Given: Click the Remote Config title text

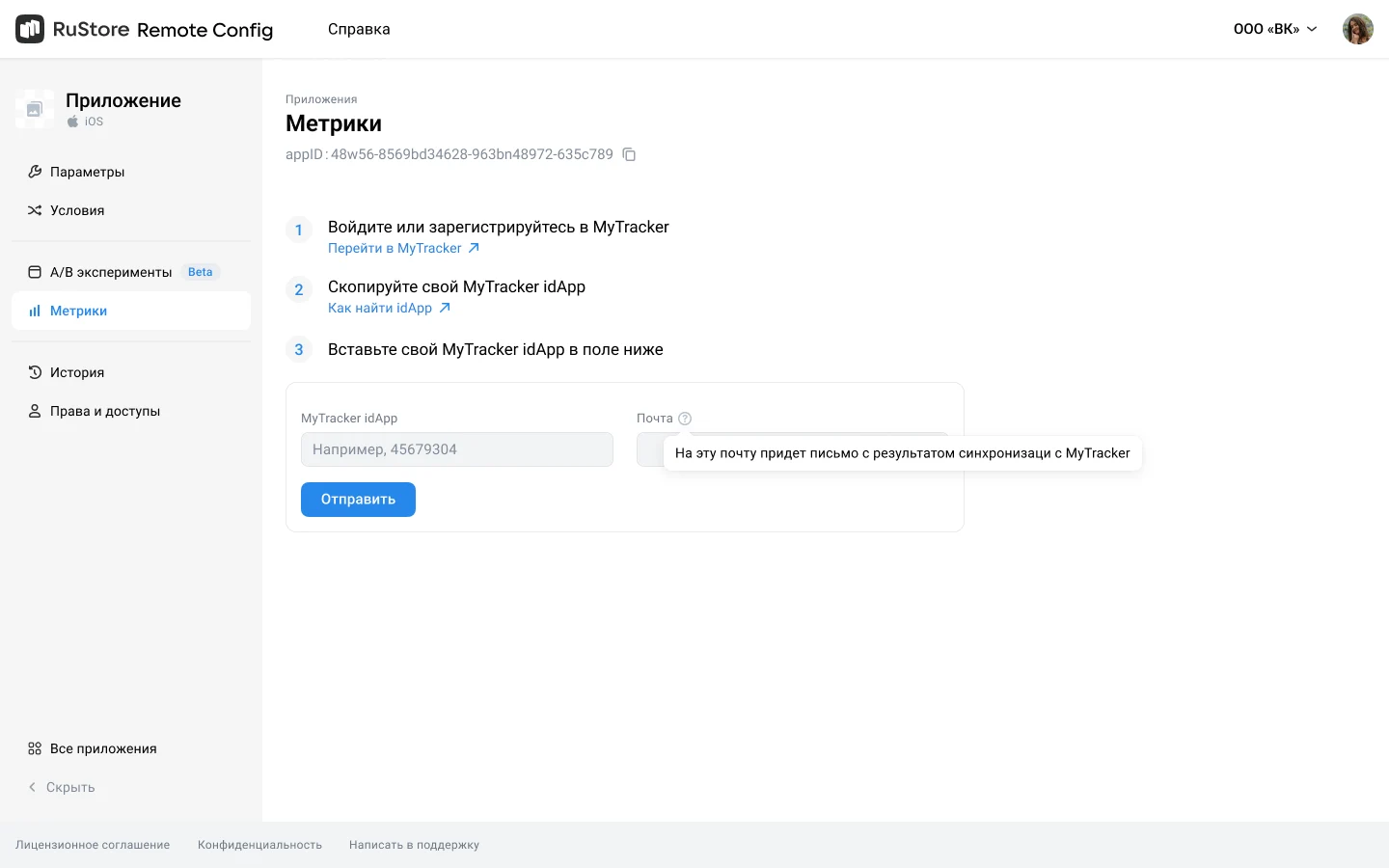Looking at the screenshot, I should pyautogui.click(x=204, y=30).
